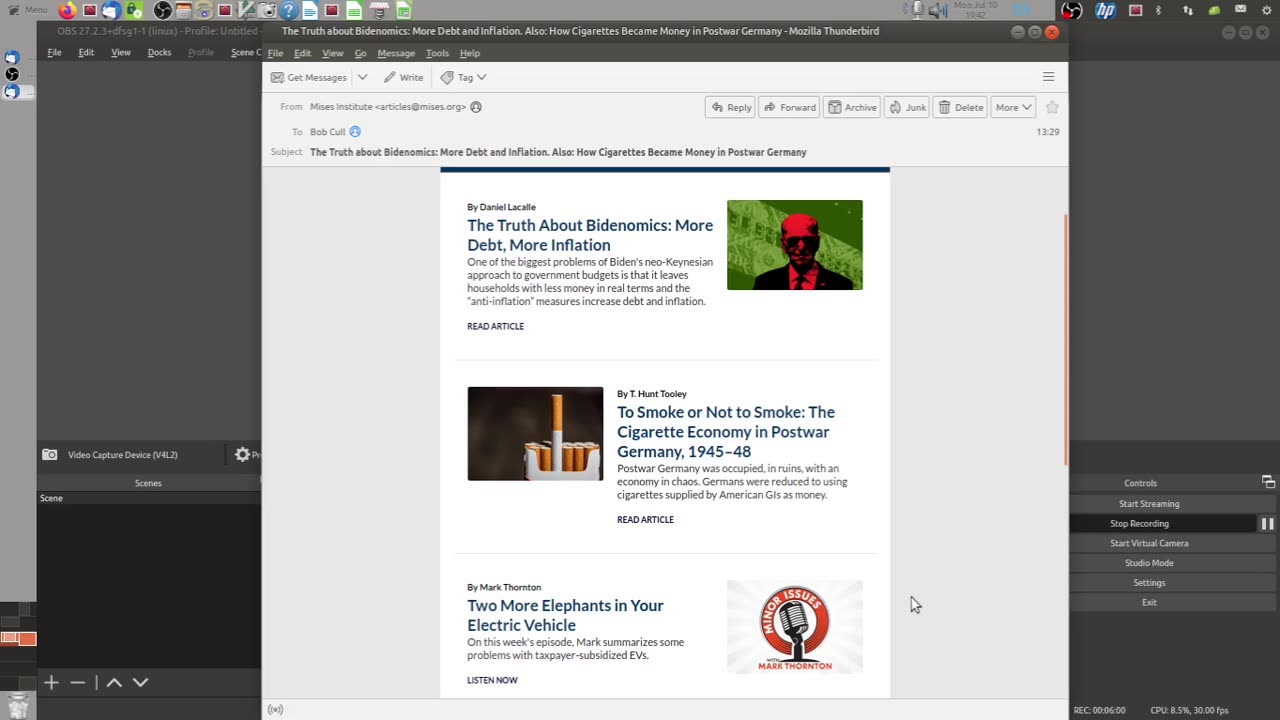
Task: Click the contact icon beside Mises Institute sender
Action: tap(476, 107)
